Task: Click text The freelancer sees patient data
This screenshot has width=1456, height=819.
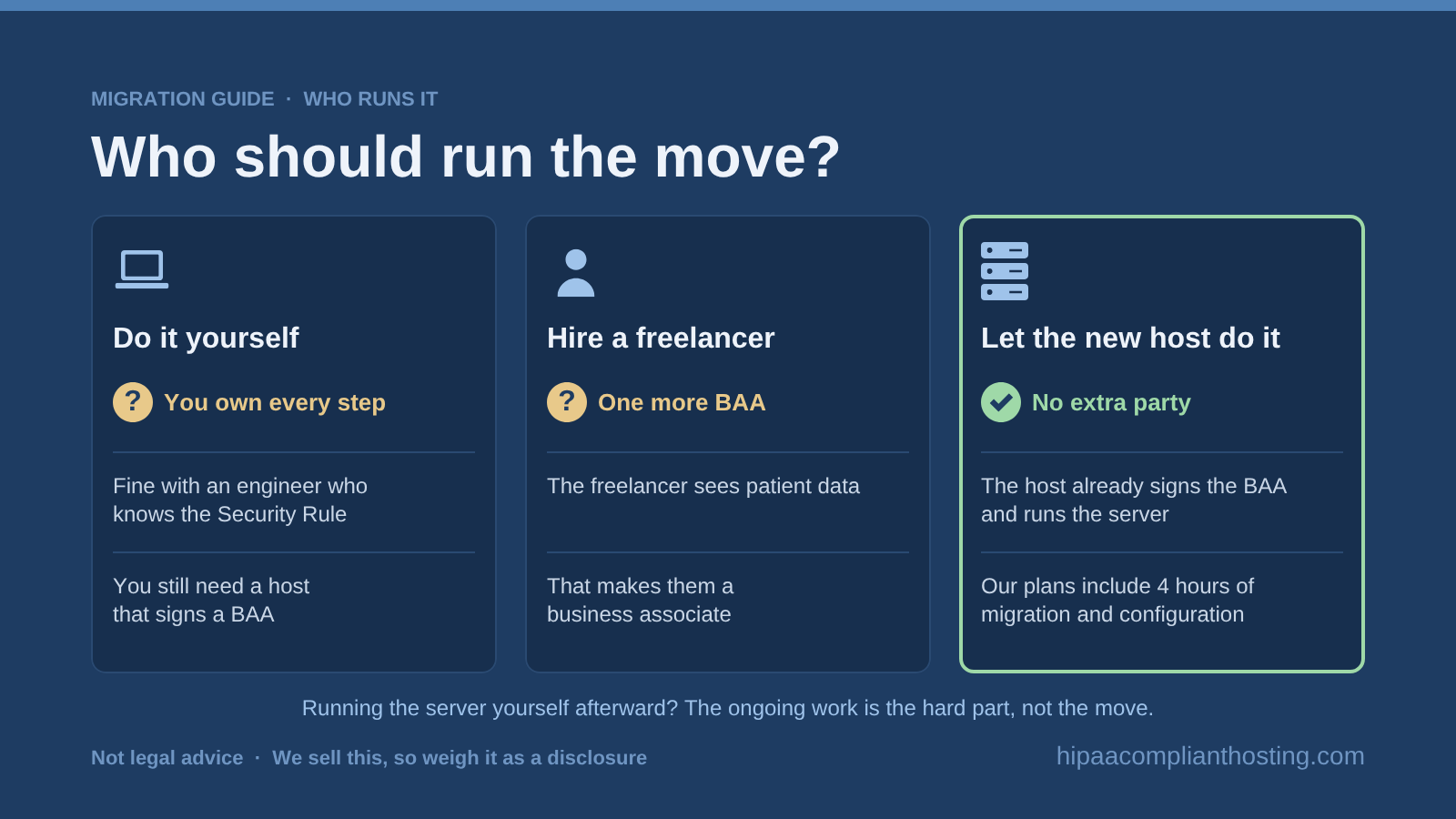Action: (703, 486)
